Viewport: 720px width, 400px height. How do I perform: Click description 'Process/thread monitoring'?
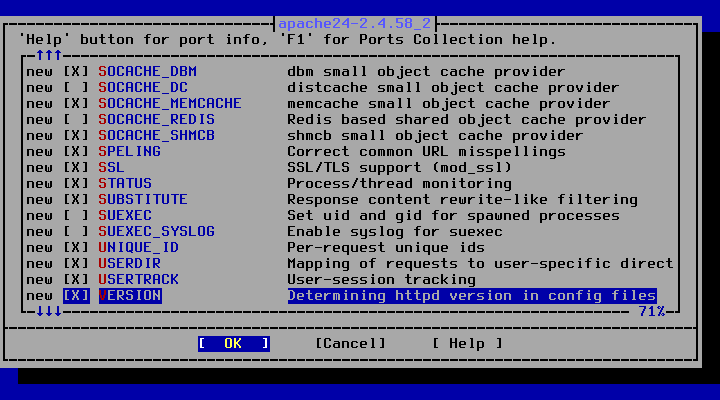(399, 184)
